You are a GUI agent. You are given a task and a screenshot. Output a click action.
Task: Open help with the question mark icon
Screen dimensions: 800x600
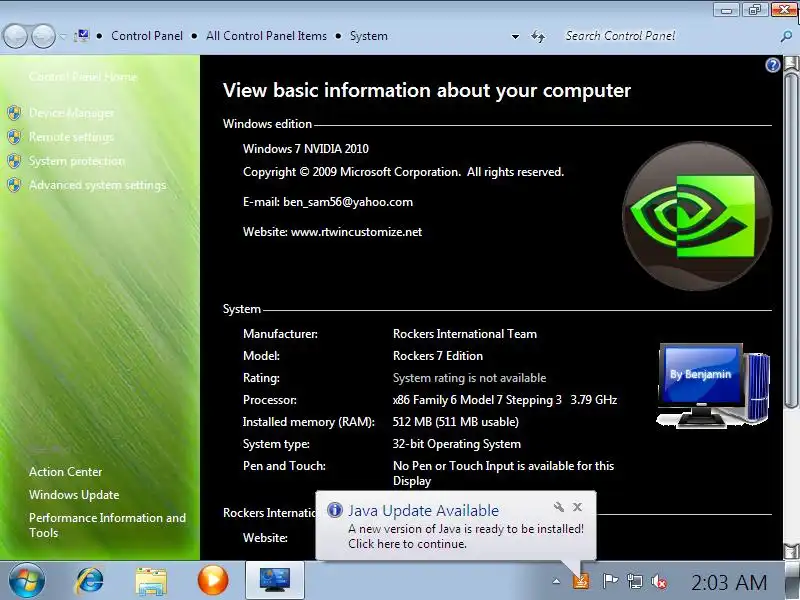coord(772,65)
